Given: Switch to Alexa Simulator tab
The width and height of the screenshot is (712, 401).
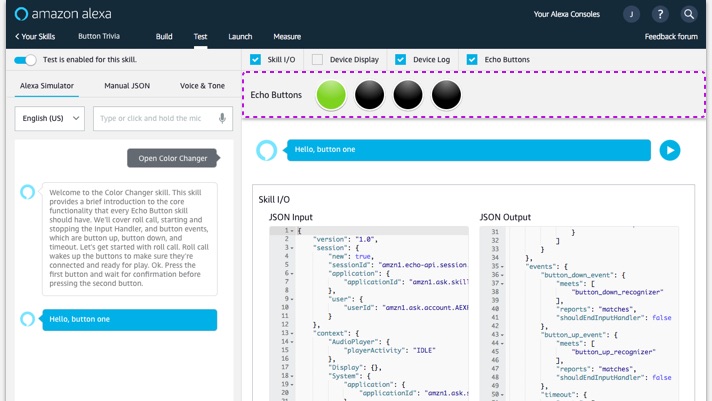Looking at the screenshot, I should pos(47,86).
